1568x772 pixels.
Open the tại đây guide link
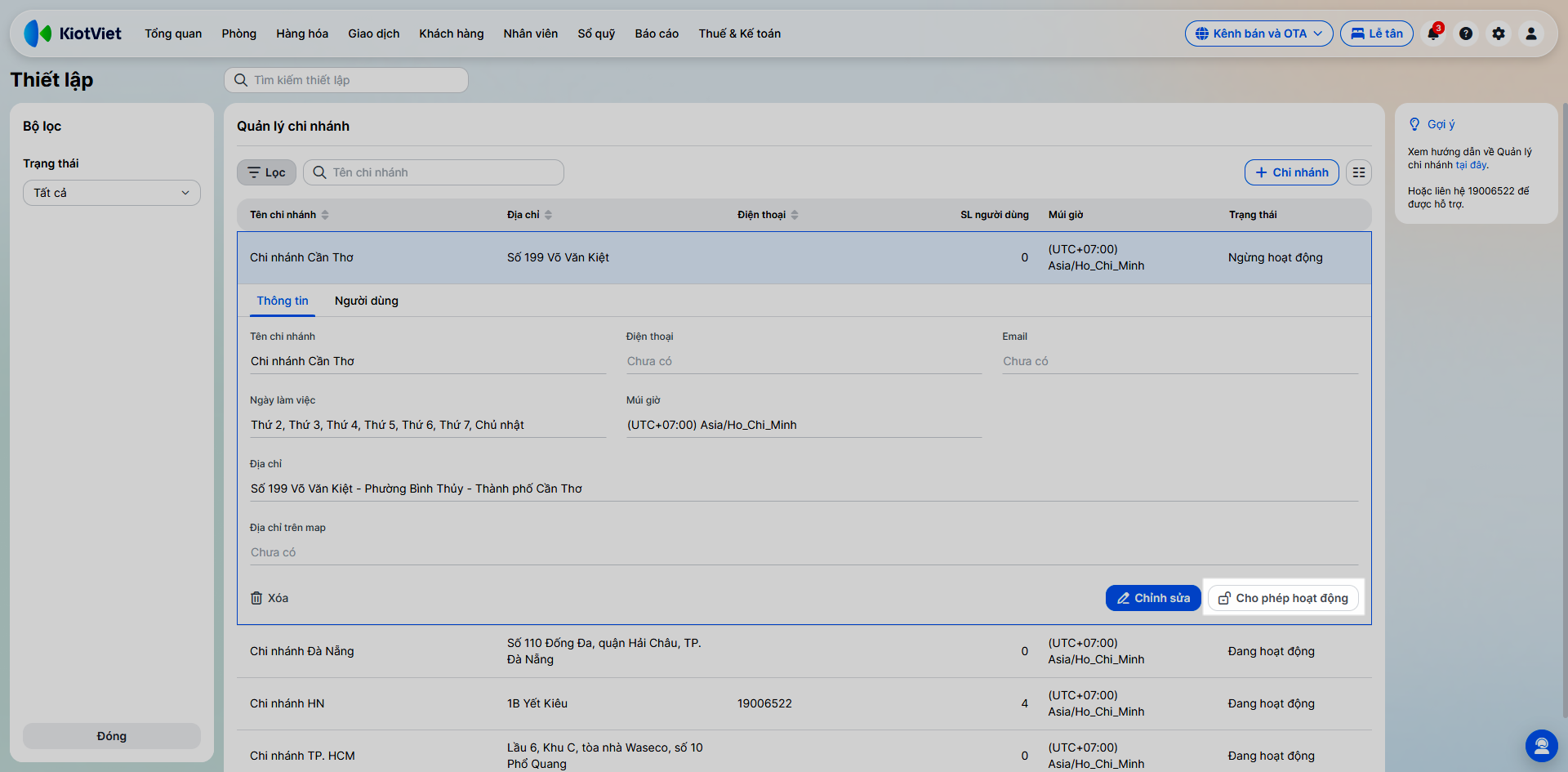coord(1471,165)
